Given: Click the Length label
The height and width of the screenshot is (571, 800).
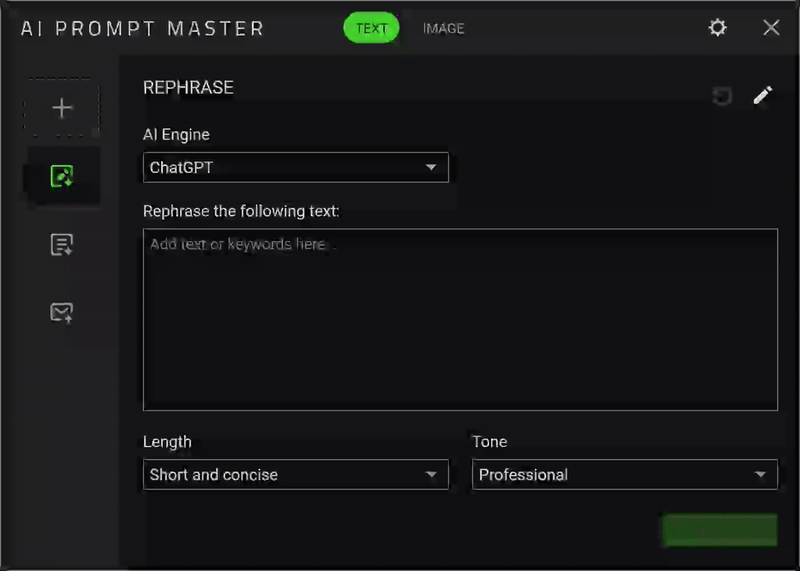Looking at the screenshot, I should [167, 442].
